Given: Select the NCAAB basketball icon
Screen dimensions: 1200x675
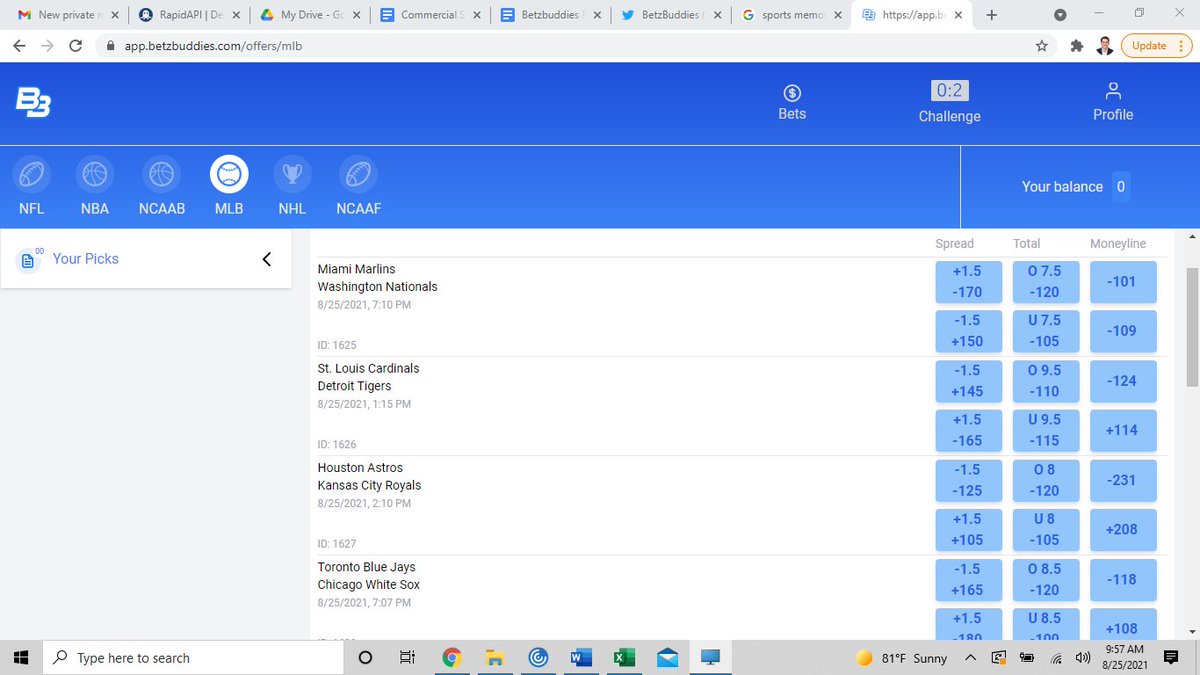Looking at the screenshot, I should pos(161,175).
